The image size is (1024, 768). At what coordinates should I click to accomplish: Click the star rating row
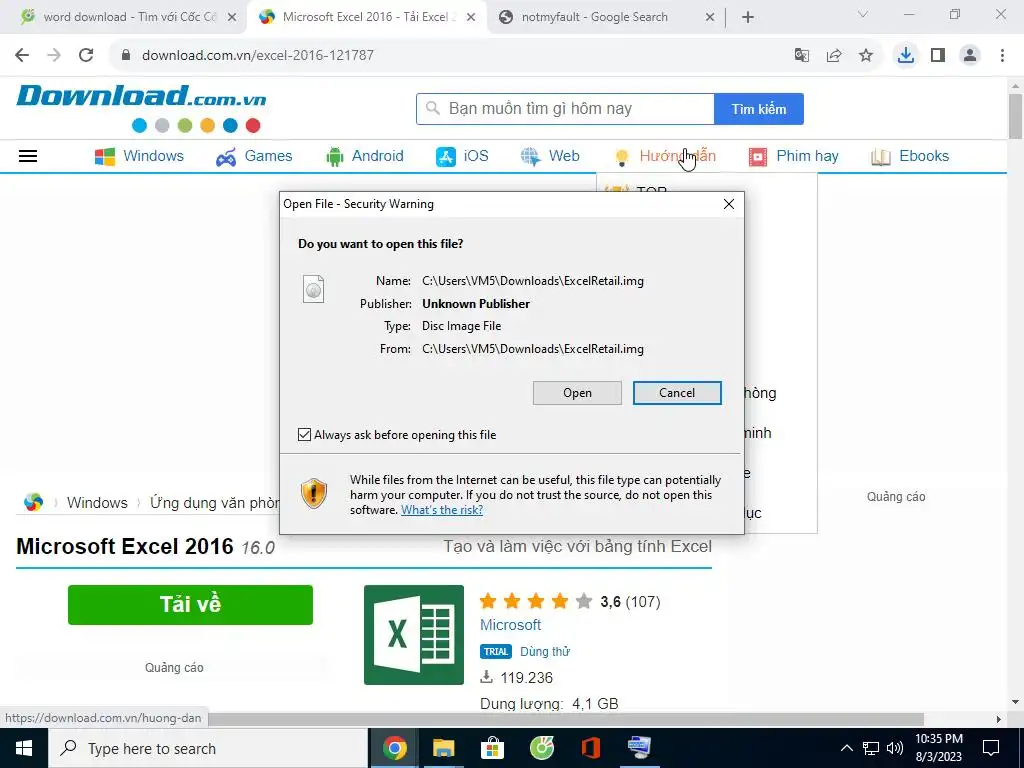(536, 601)
